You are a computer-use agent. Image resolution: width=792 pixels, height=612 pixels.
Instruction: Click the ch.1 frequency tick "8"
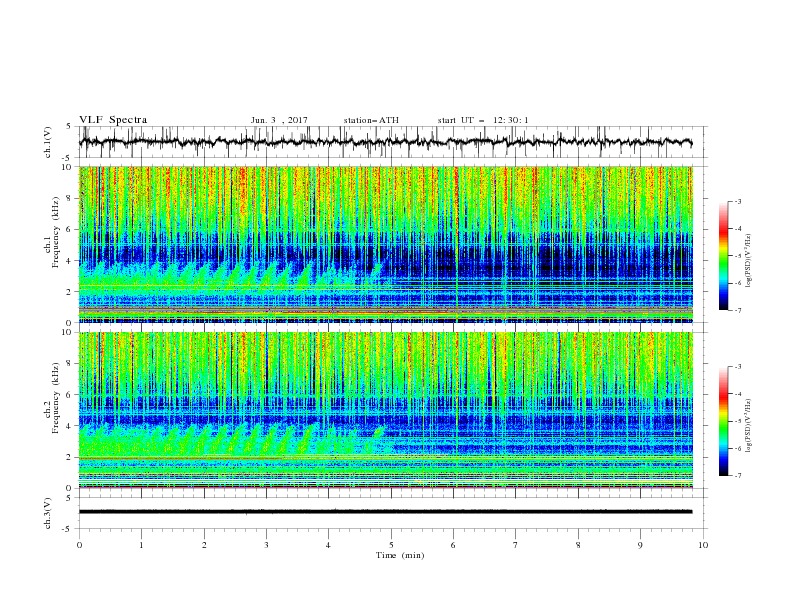click(70, 198)
